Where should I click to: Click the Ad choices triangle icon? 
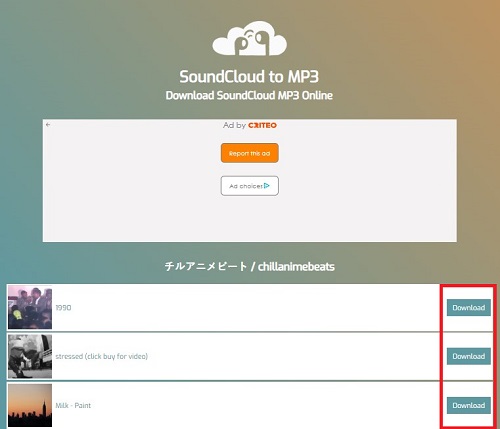coord(267,186)
